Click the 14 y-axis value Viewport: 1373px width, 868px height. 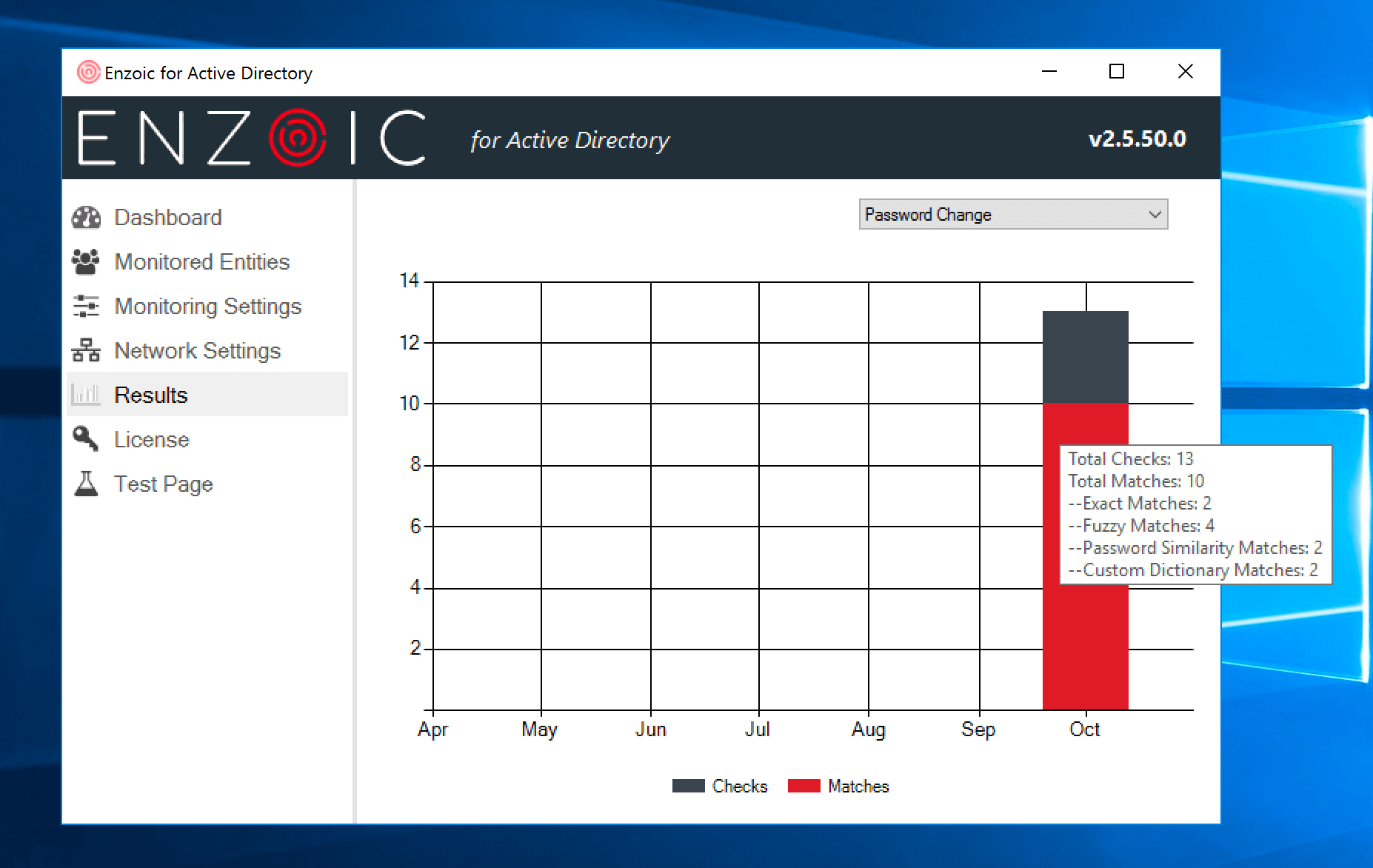coord(409,281)
